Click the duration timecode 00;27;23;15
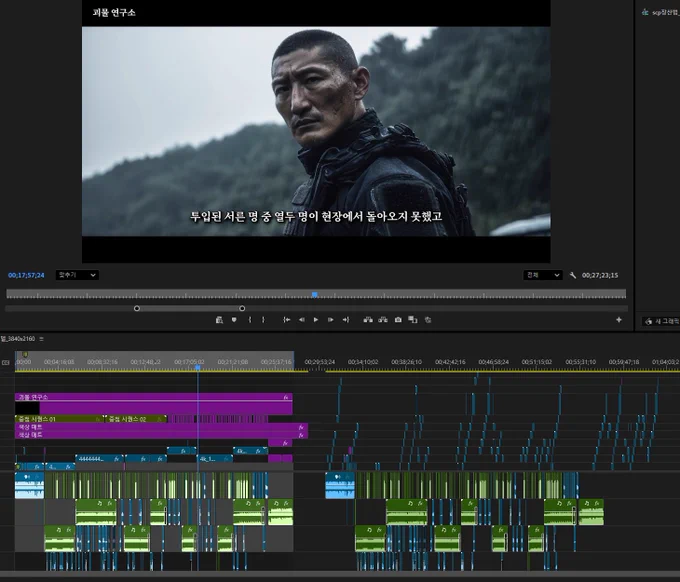 [600, 275]
